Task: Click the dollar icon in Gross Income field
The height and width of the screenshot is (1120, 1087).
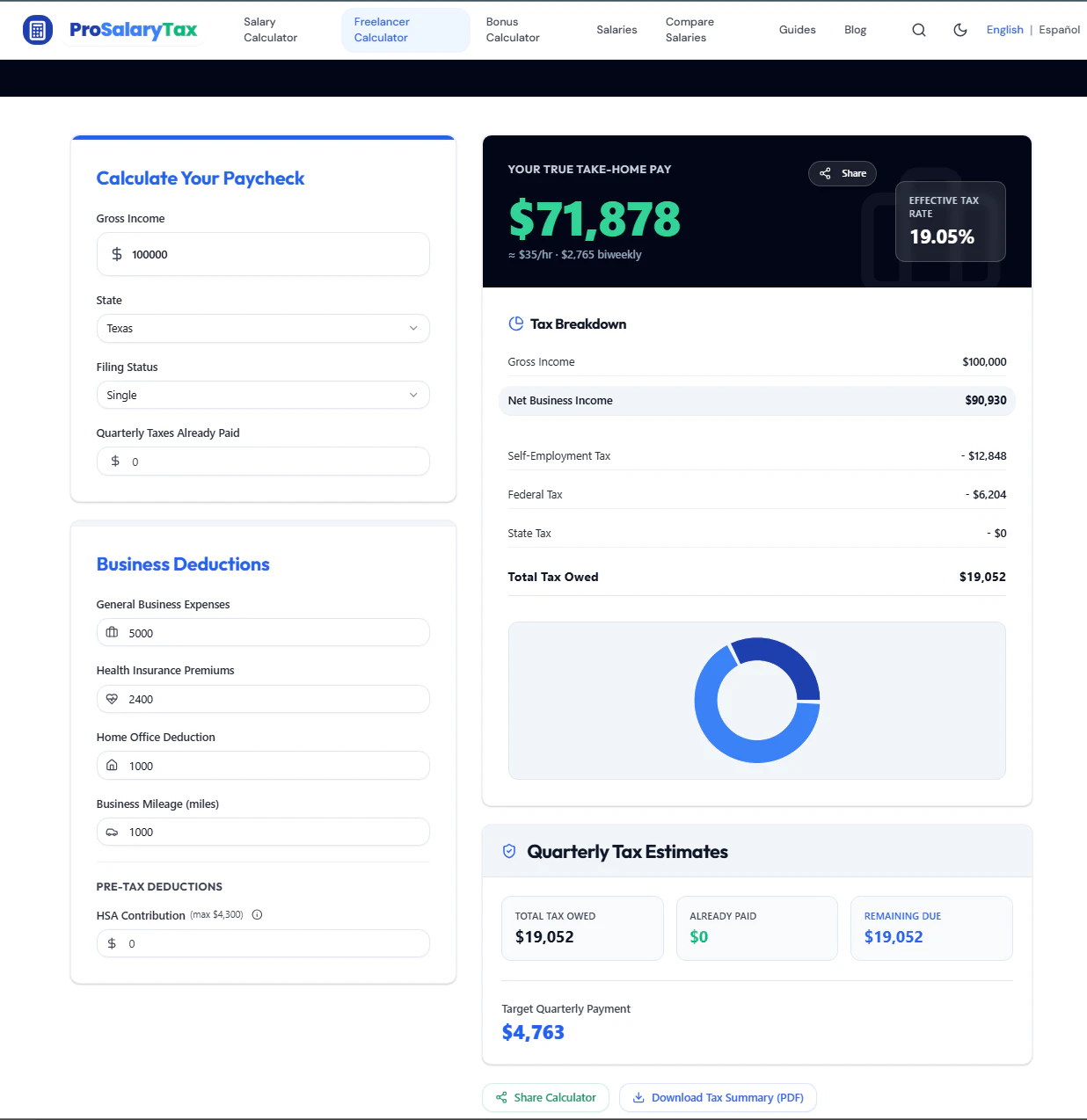Action: (116, 254)
